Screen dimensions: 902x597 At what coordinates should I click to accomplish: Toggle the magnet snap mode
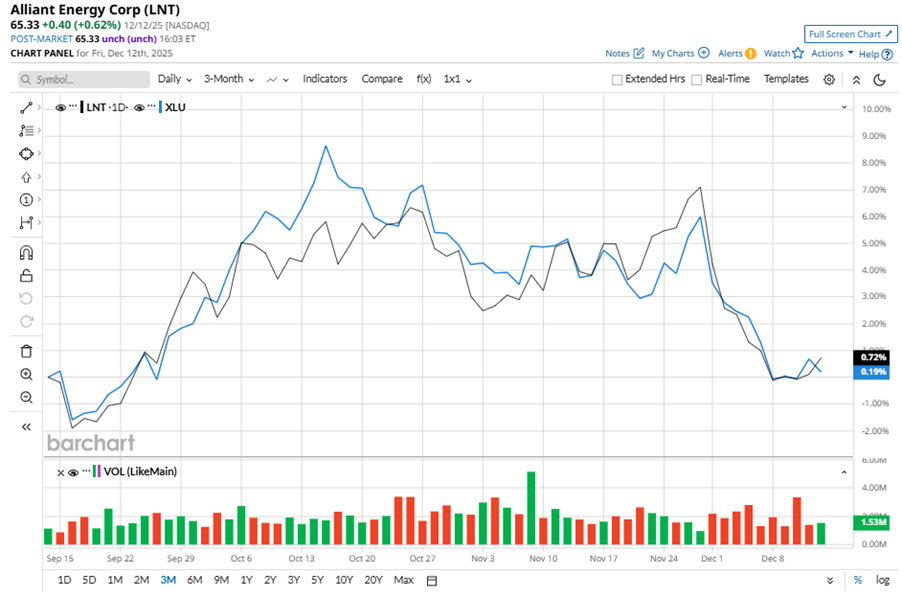(x=26, y=253)
